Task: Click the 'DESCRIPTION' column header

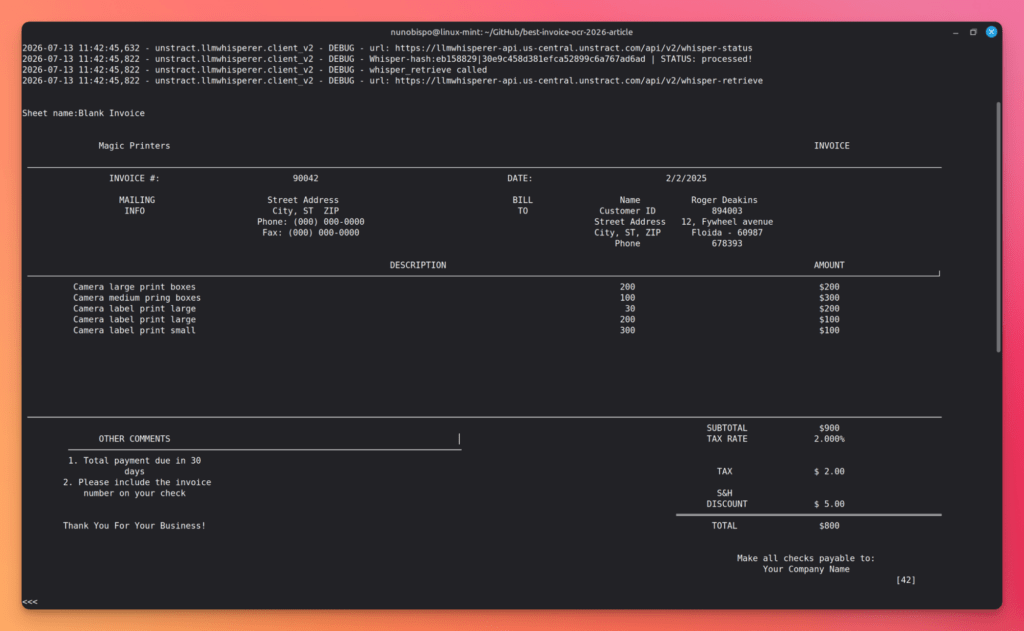Action: (418, 265)
